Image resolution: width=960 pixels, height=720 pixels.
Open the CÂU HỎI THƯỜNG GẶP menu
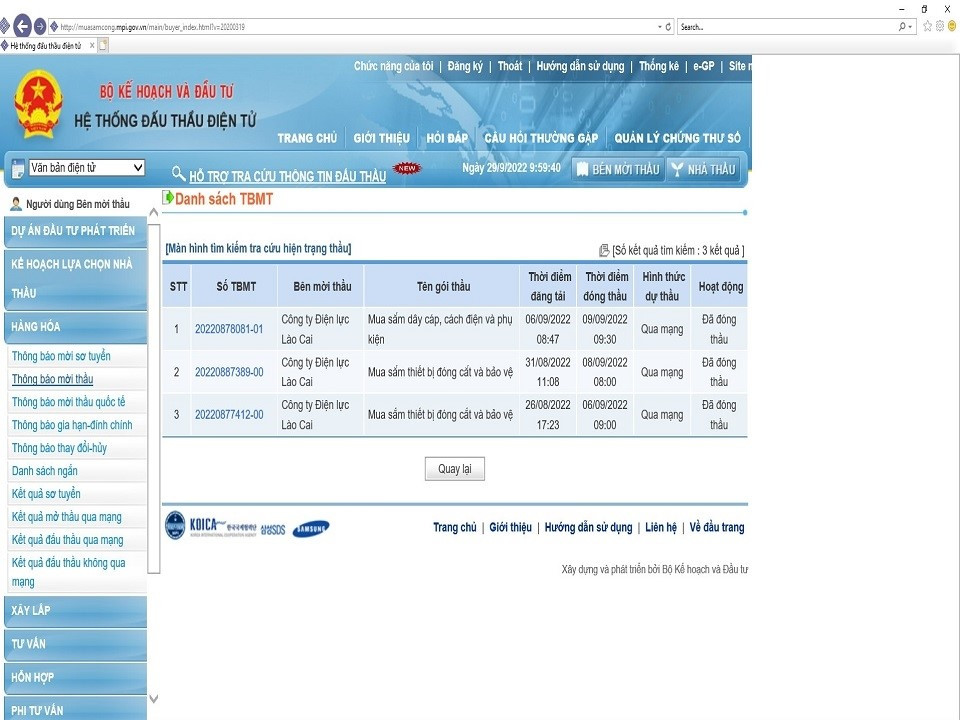[x=540, y=138]
